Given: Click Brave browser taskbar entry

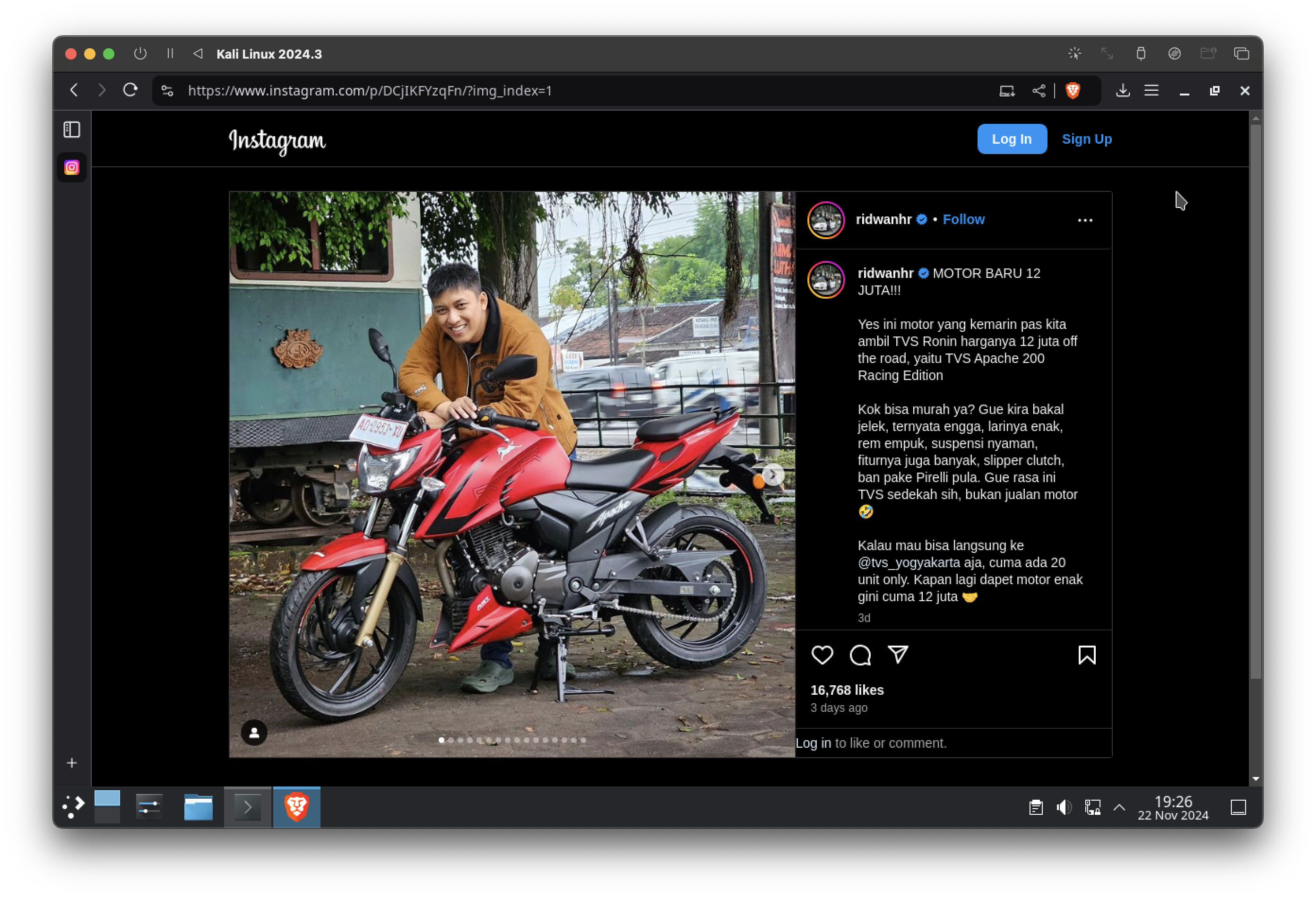Looking at the screenshot, I should pos(297,807).
